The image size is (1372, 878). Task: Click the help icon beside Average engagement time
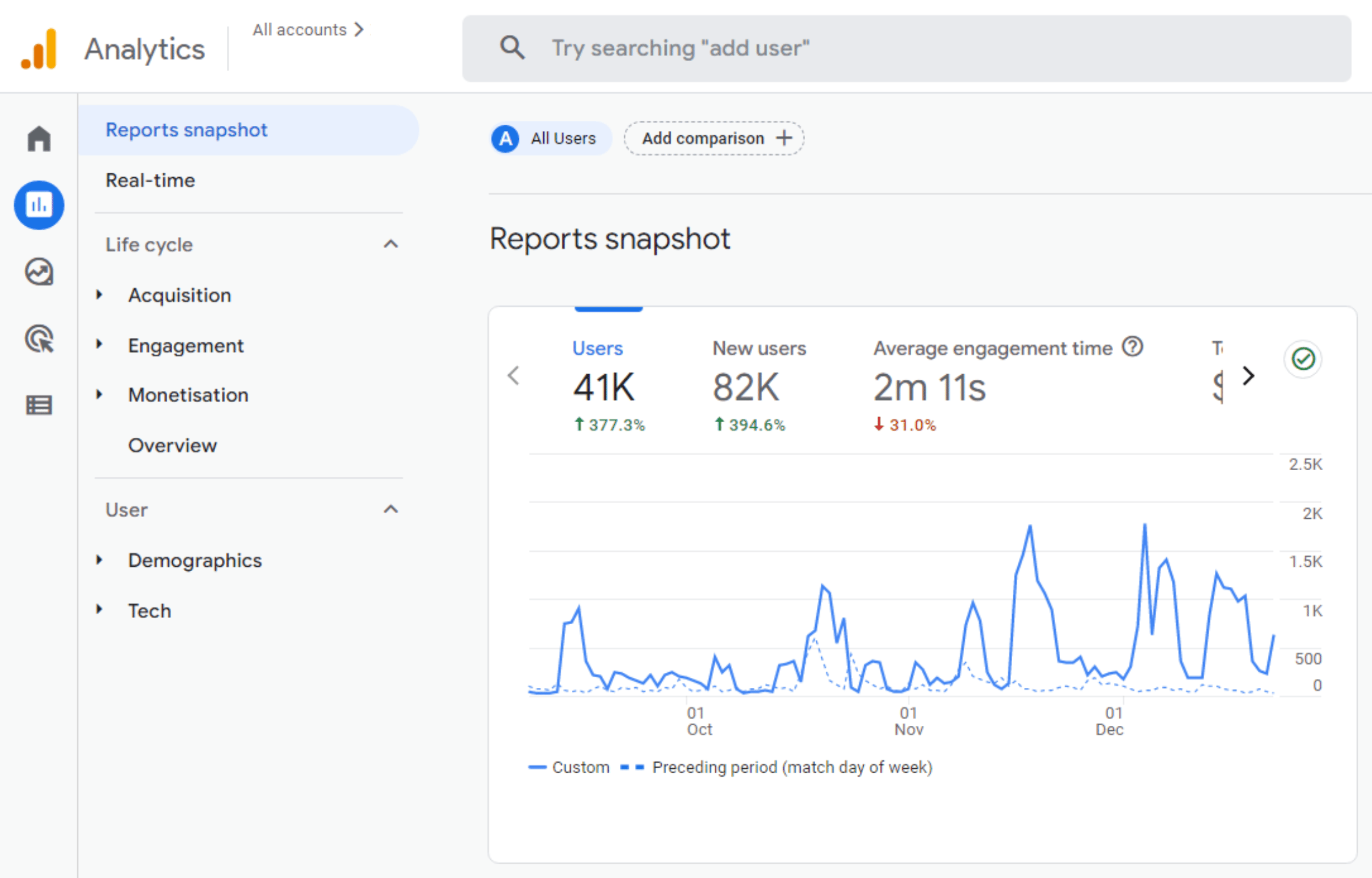(x=1133, y=347)
